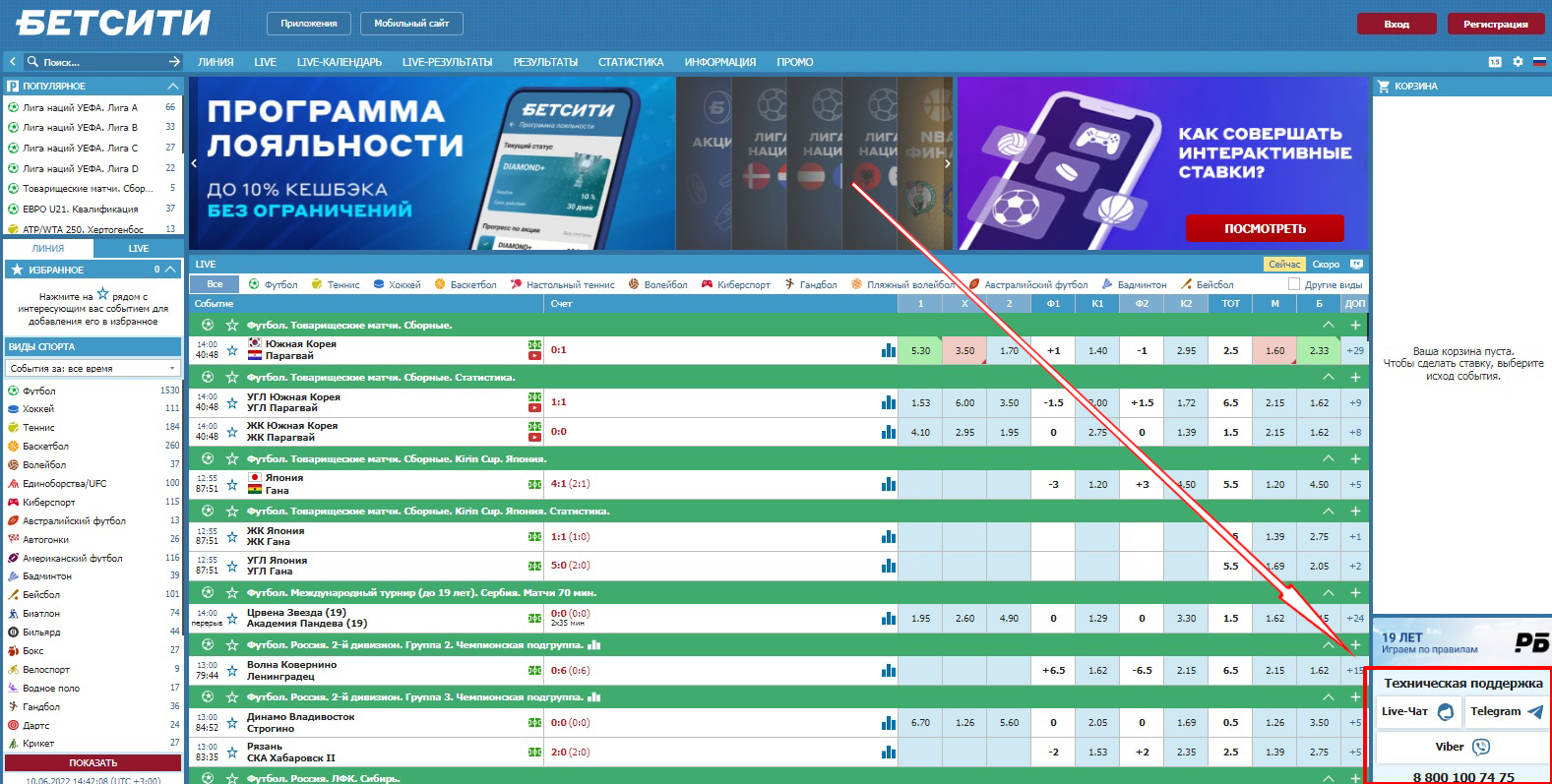1552x784 pixels.
Task: Open LIVE-КАЛЕНДАРЬ menu item
Action: 340,62
